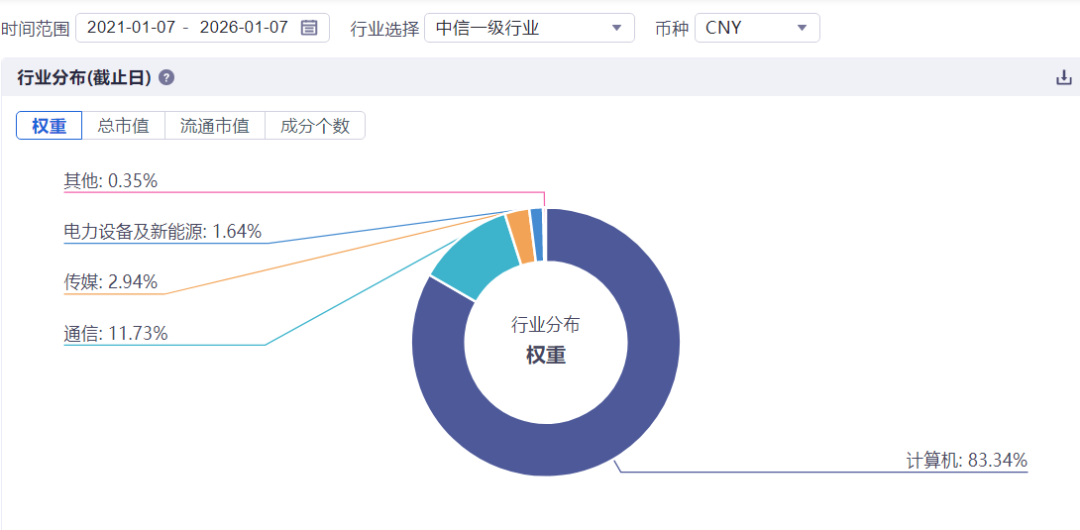This screenshot has height=530, width=1080.
Task: Select the 通信: 11.73% label
Action: (x=116, y=334)
